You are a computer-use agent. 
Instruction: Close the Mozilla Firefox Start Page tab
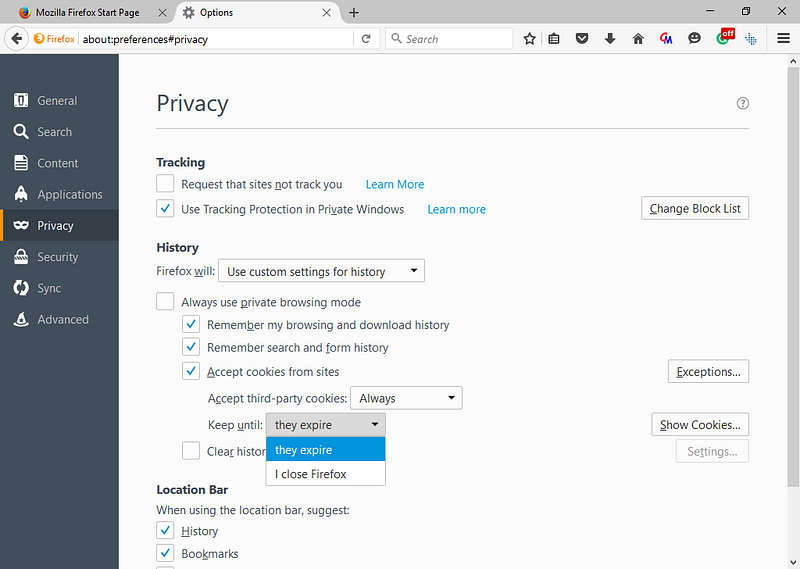pyautogui.click(x=162, y=13)
